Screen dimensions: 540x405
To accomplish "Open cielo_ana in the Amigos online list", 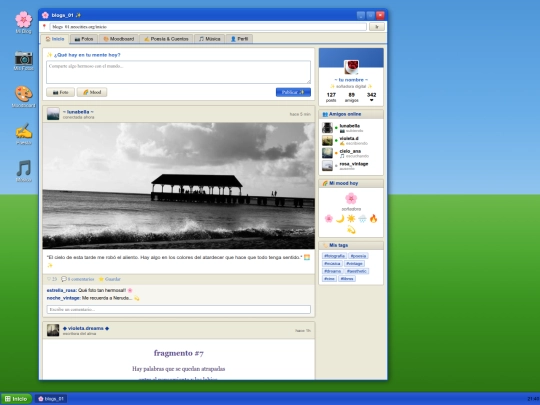I will coord(351,153).
